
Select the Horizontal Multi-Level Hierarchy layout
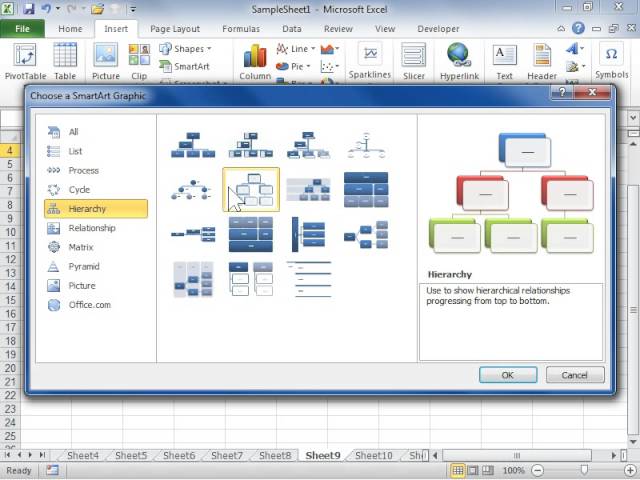click(308, 234)
